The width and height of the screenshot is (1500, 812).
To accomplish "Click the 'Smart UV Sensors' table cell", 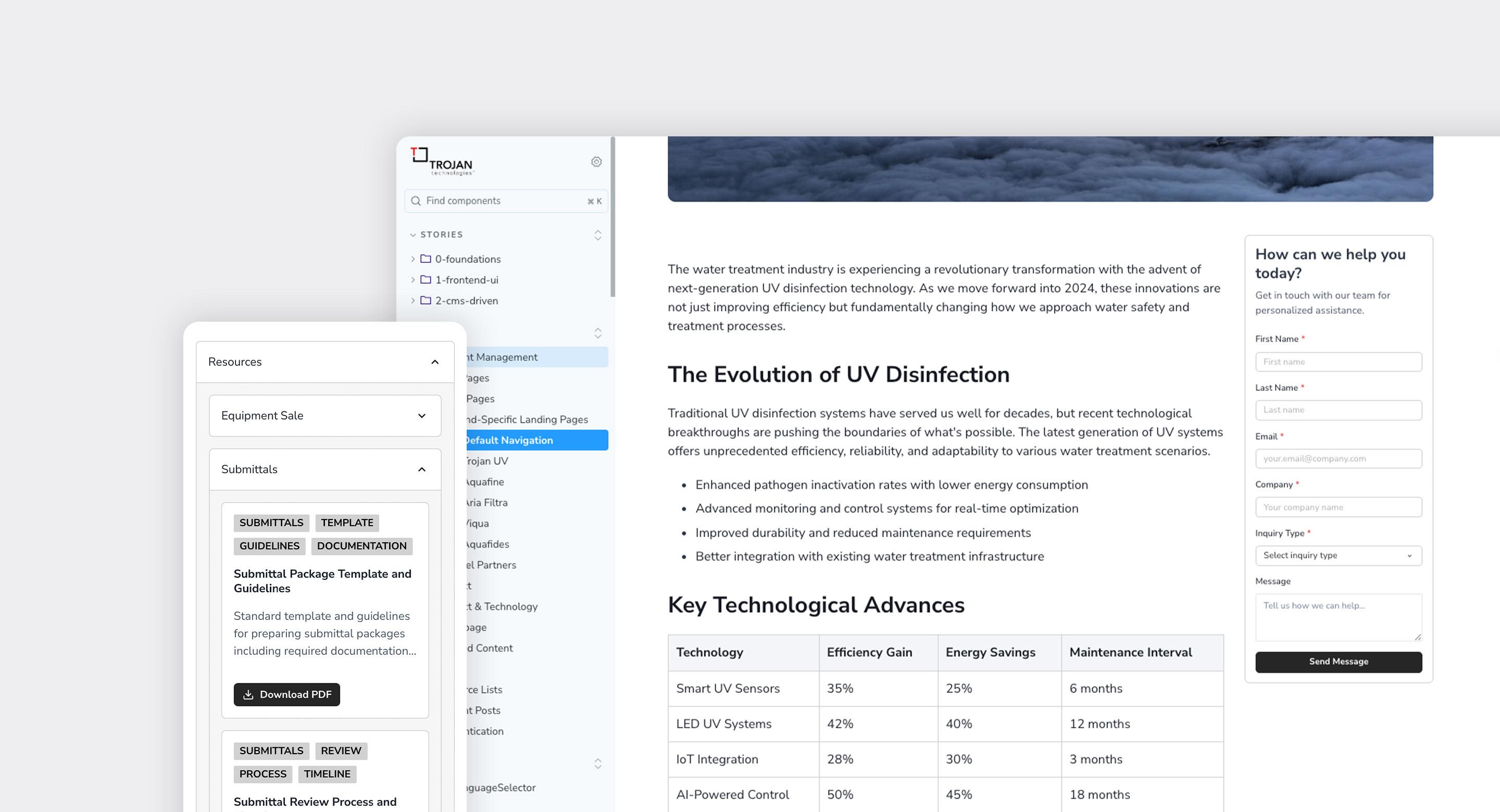I will pyautogui.click(x=744, y=689).
